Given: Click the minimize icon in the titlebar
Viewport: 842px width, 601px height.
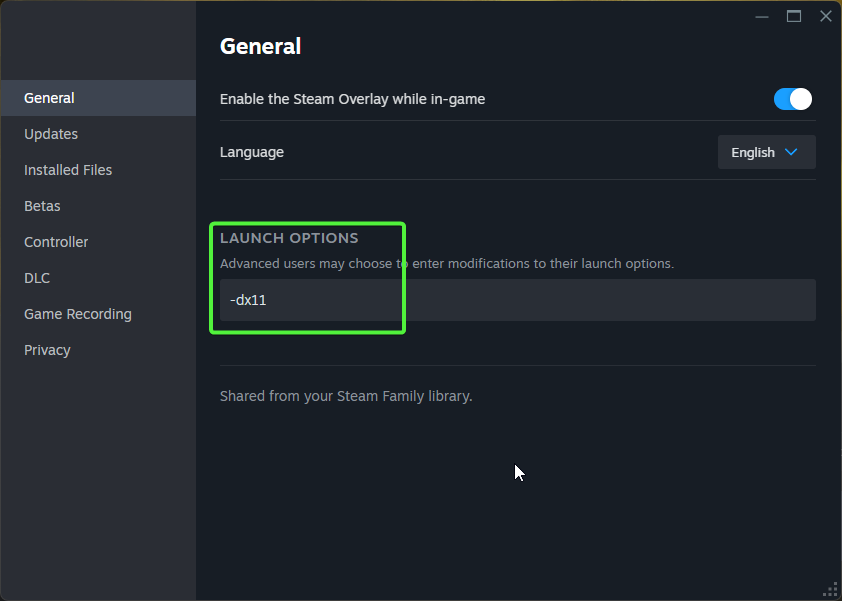Looking at the screenshot, I should click(x=761, y=16).
